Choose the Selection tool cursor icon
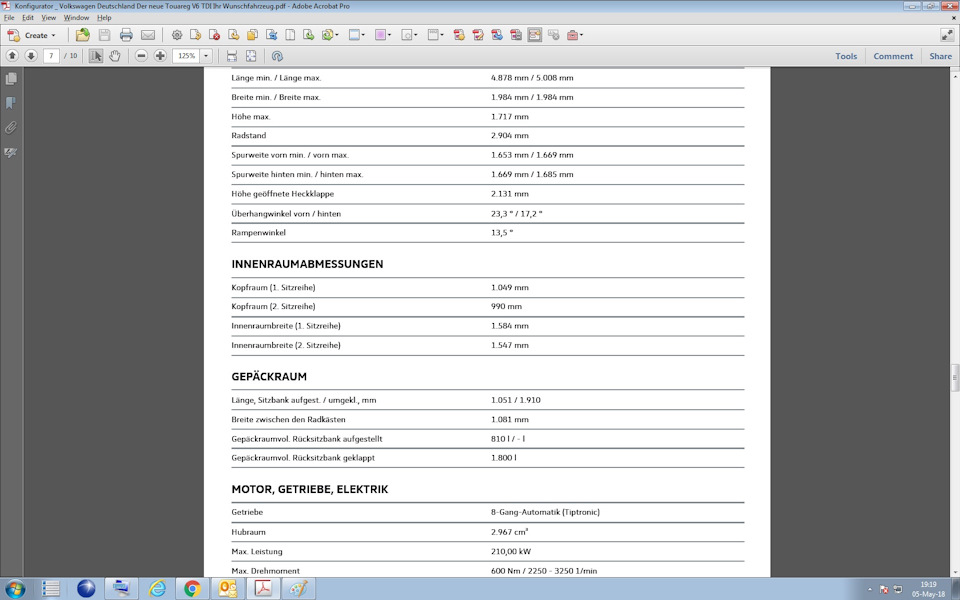The image size is (960, 600). (96, 56)
